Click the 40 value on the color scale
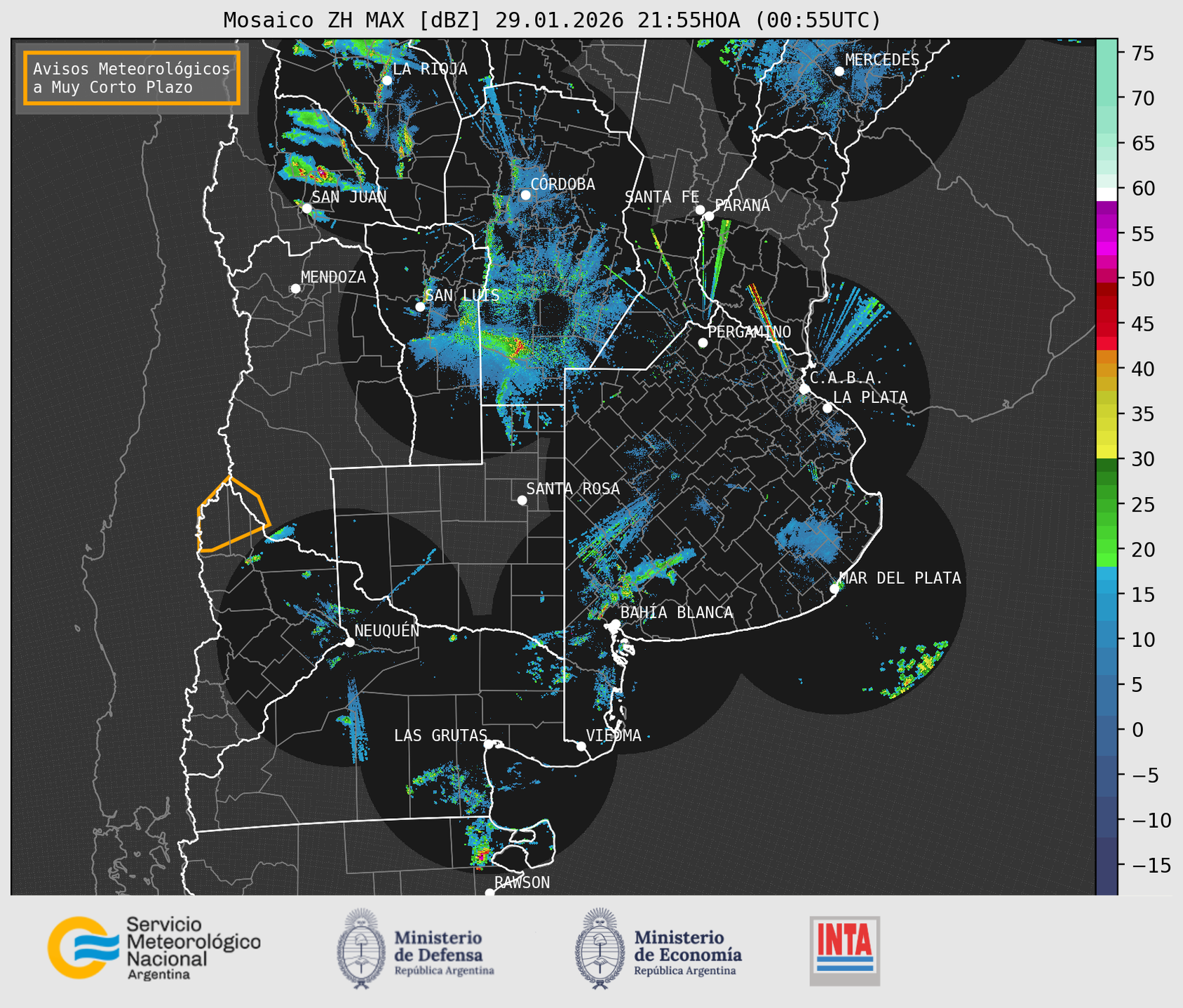Screen dimensions: 1183x1008 (1142, 369)
